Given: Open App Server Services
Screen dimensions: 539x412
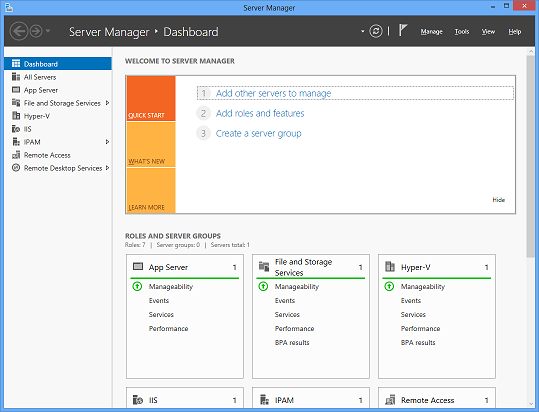Looking at the screenshot, I should (161, 314).
